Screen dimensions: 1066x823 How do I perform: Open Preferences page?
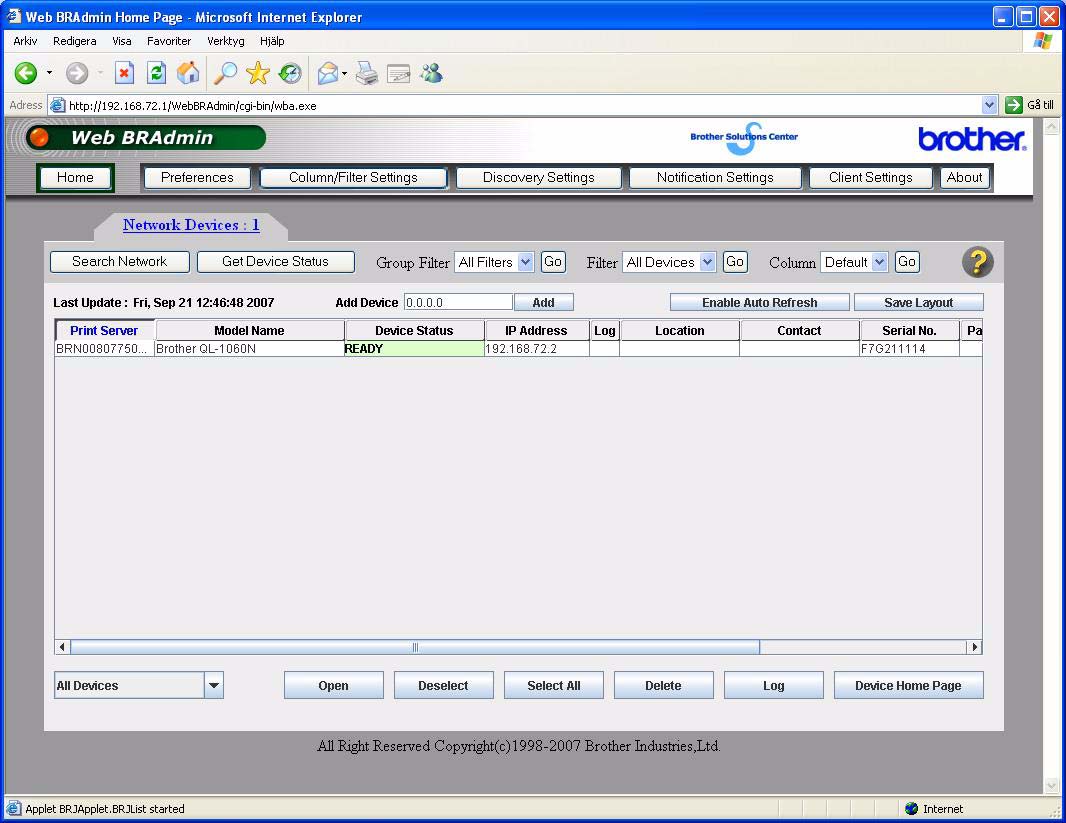point(197,177)
